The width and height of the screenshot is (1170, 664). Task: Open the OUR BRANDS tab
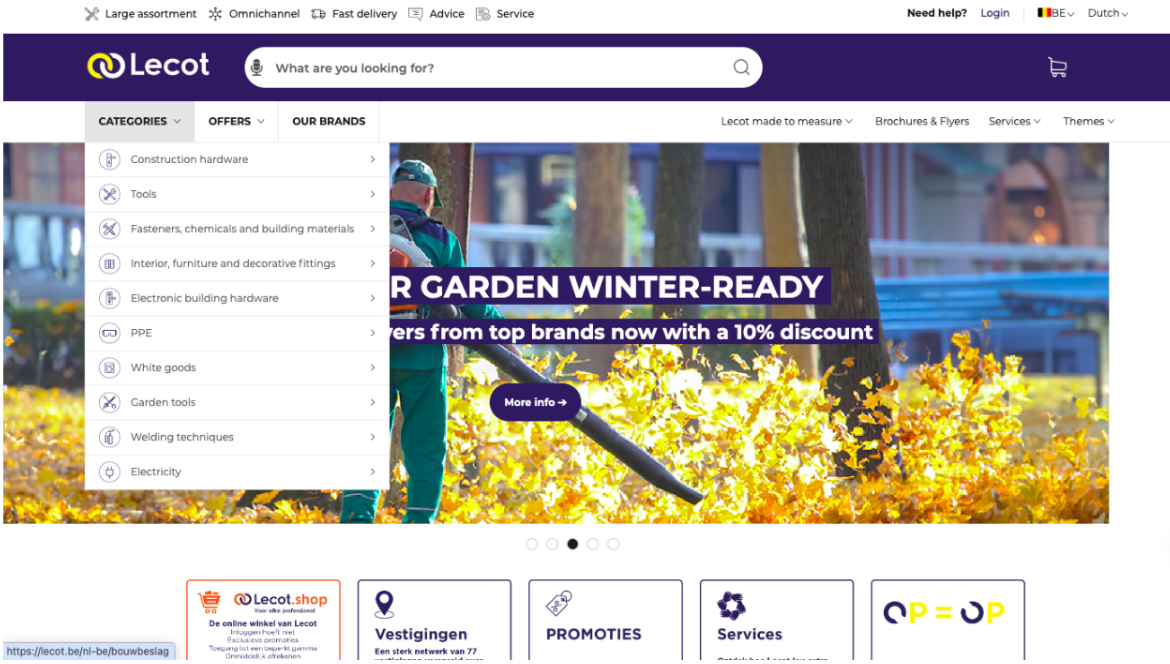[x=329, y=121]
